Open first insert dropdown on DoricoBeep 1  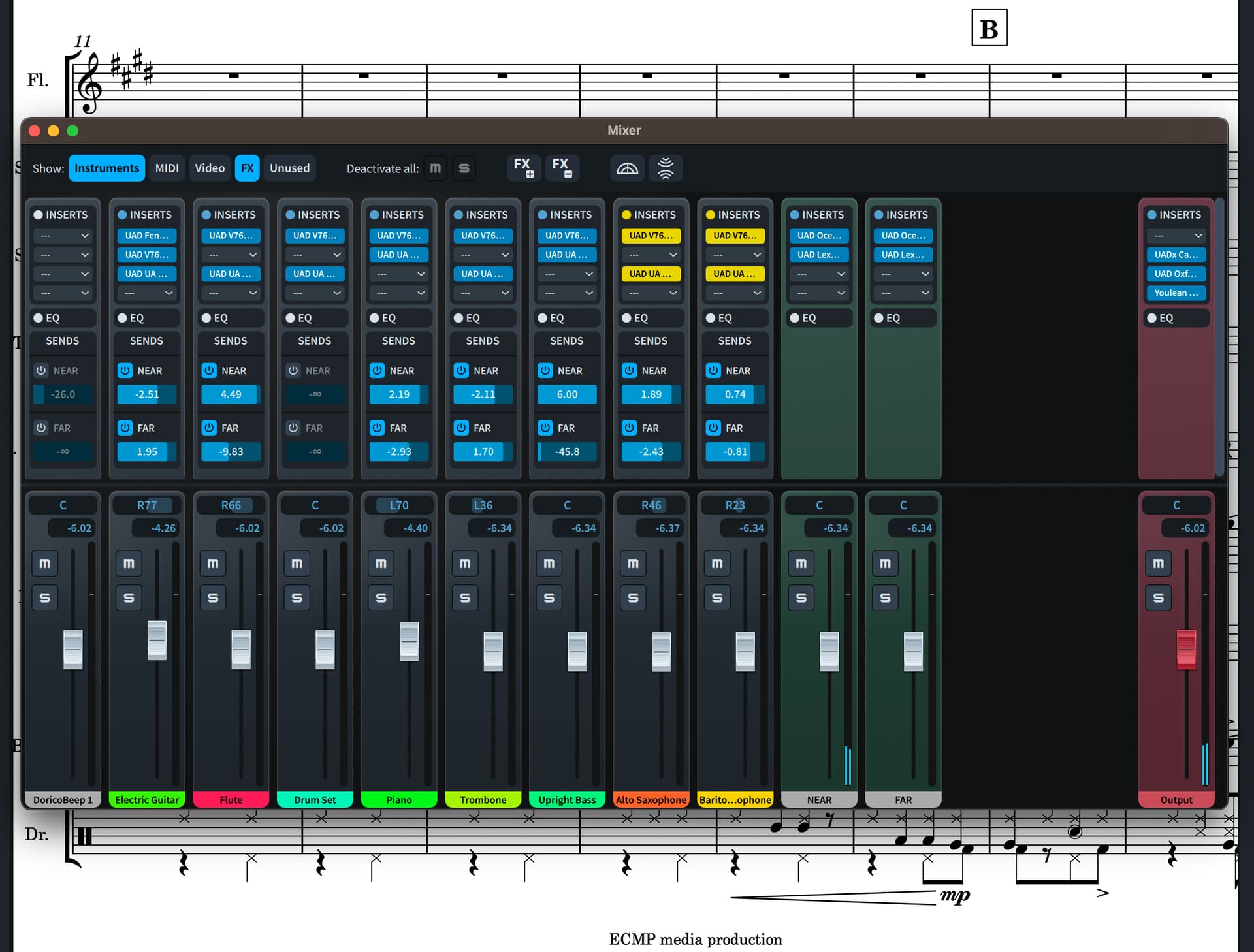[x=63, y=236]
